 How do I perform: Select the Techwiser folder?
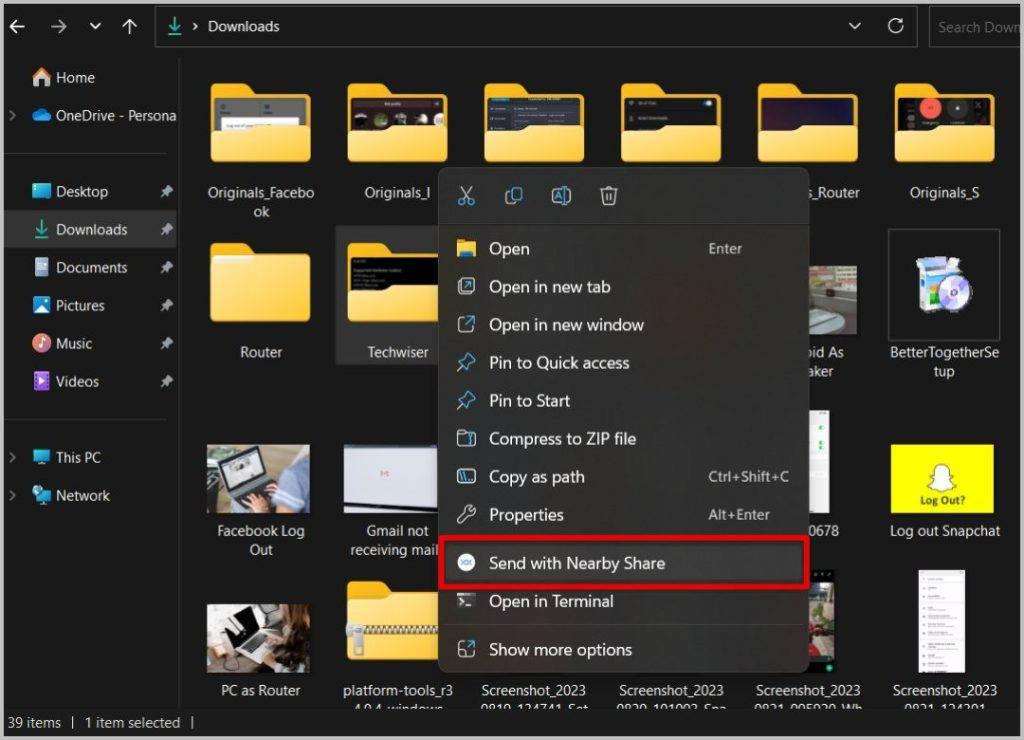pos(389,297)
